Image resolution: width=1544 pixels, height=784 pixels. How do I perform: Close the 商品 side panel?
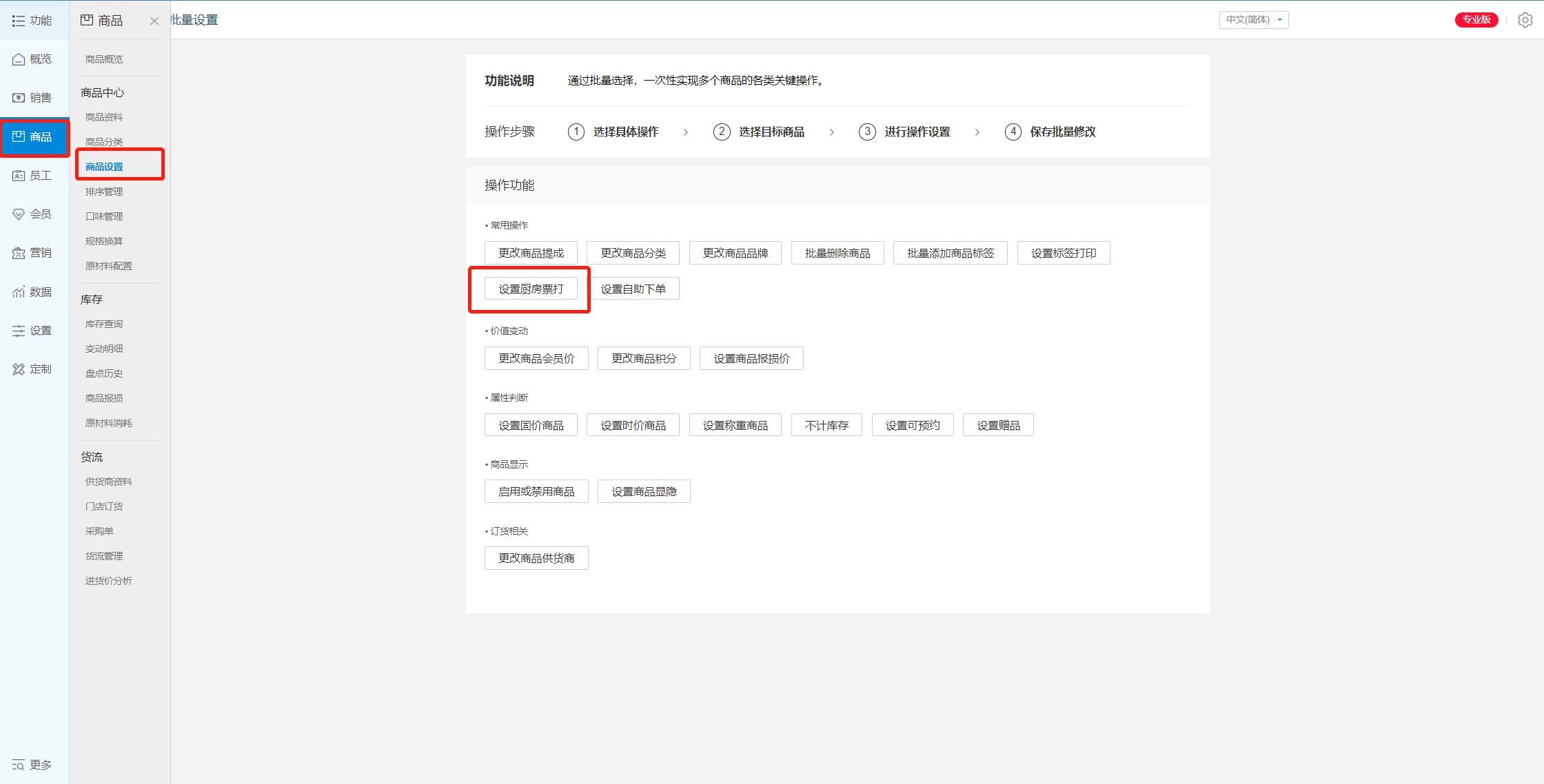(x=154, y=21)
